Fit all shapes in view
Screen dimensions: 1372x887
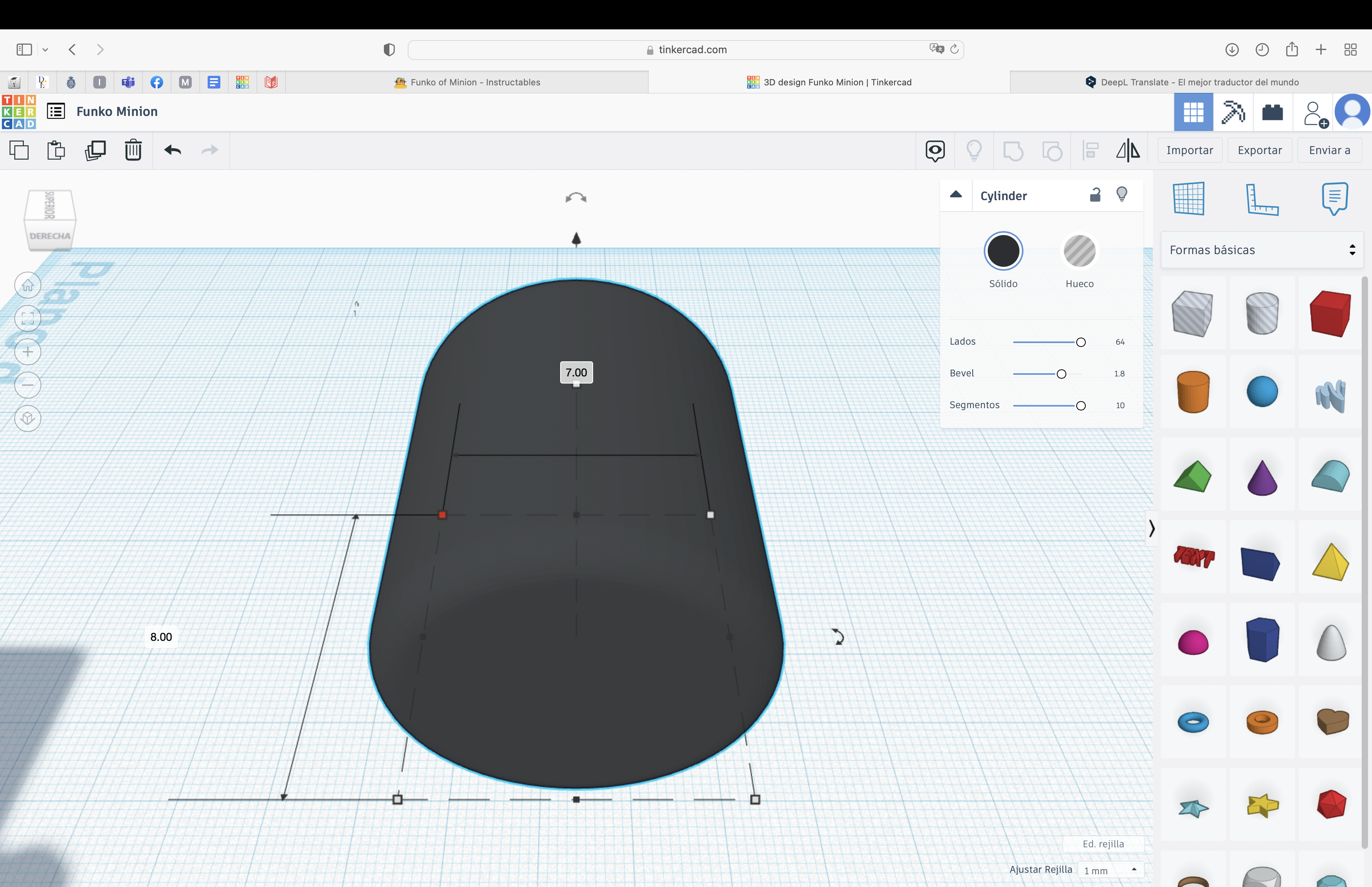pos(28,318)
